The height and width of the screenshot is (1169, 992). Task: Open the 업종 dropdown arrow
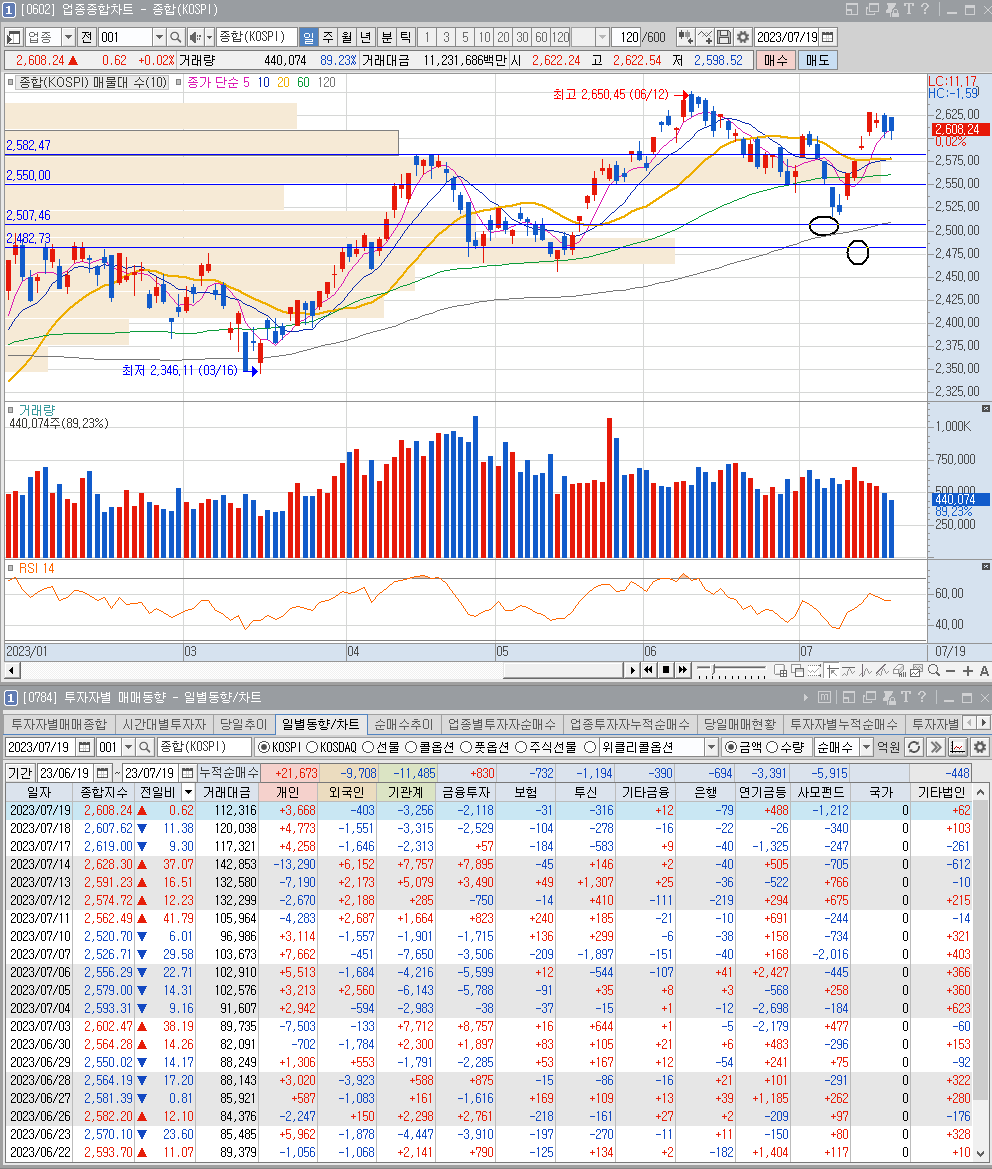click(68, 37)
